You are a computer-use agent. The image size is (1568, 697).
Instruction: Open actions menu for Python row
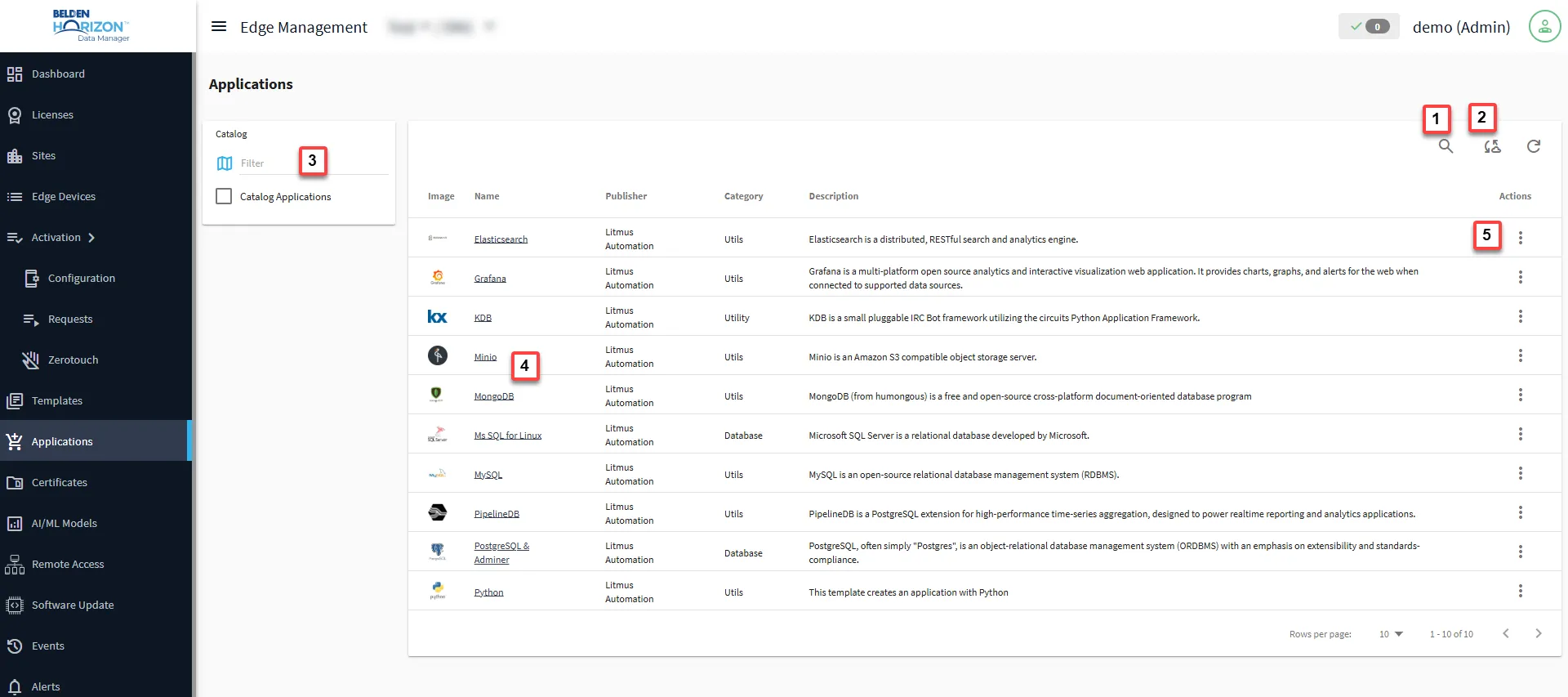[x=1520, y=591]
